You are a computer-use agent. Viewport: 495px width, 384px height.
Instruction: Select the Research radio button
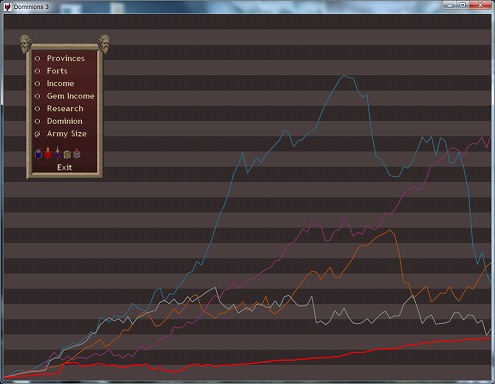coord(37,109)
